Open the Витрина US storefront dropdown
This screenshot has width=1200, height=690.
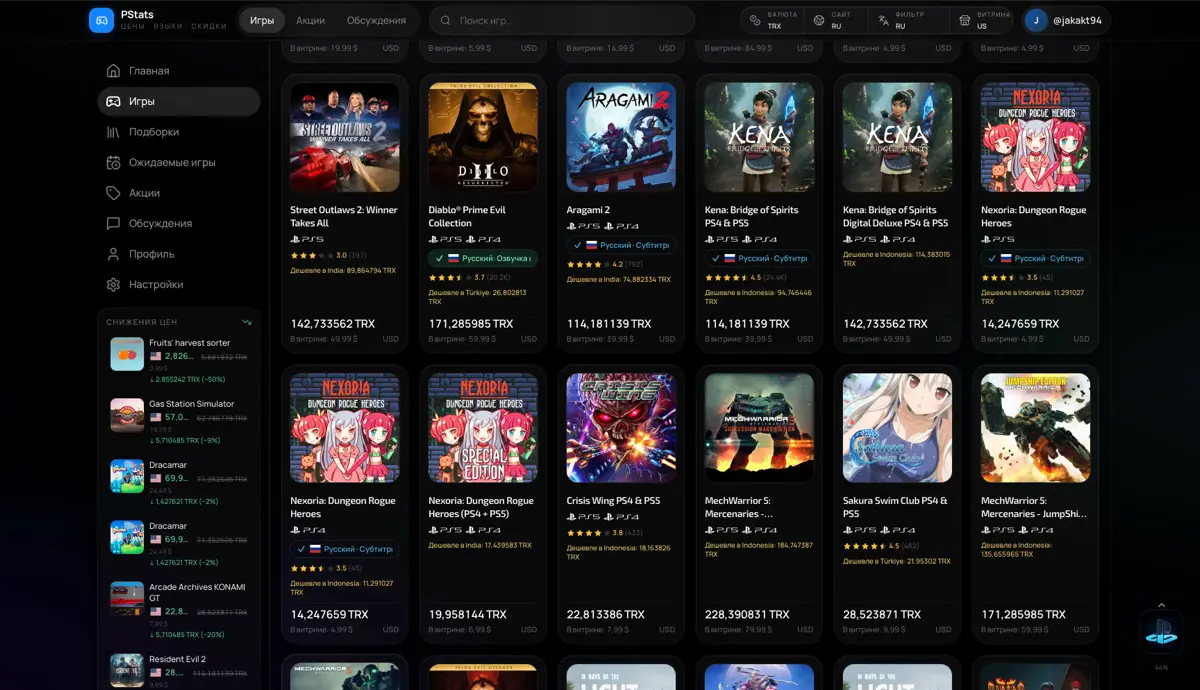(981, 20)
